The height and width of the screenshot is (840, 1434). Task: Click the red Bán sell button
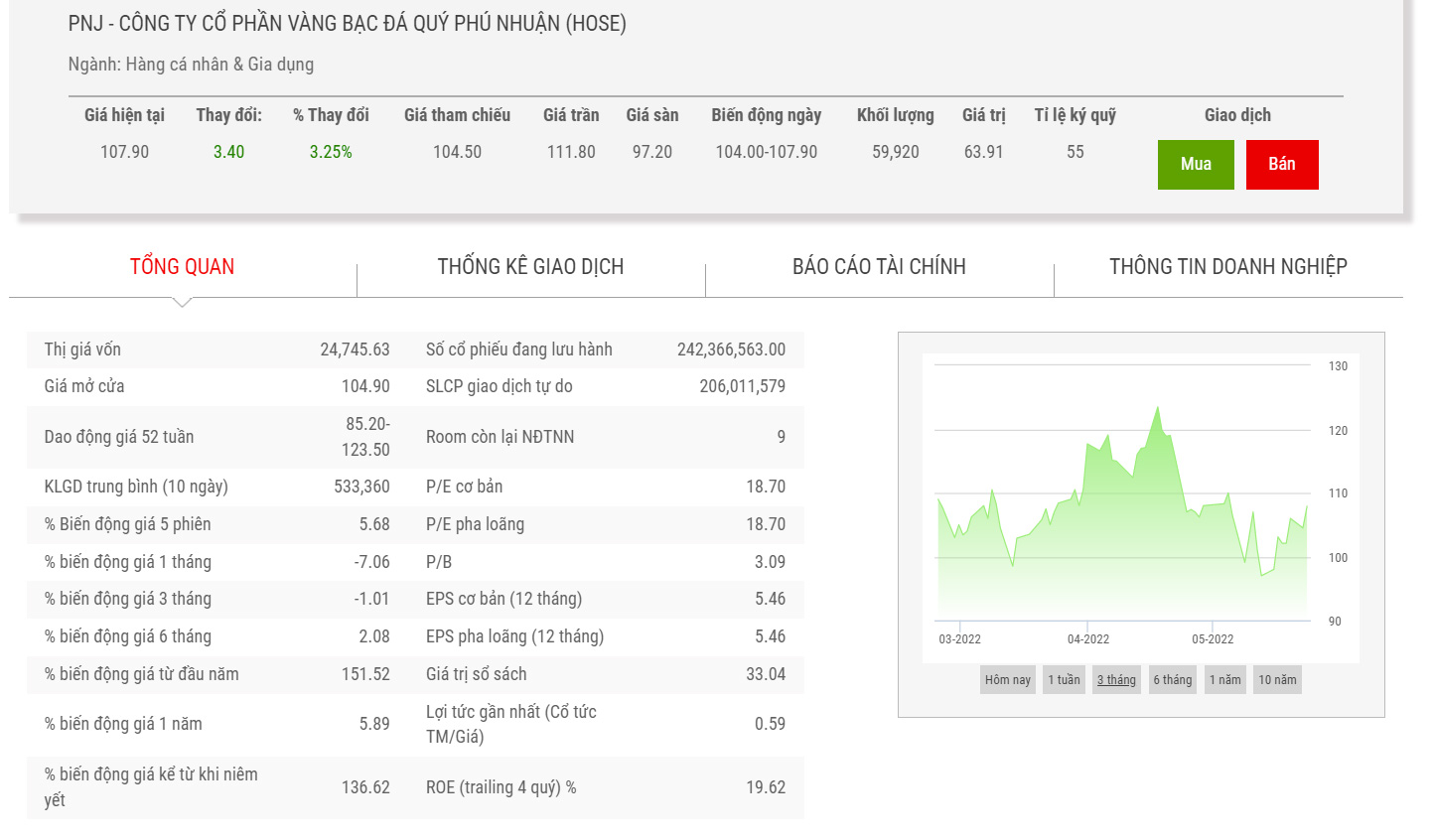pyautogui.click(x=1281, y=165)
